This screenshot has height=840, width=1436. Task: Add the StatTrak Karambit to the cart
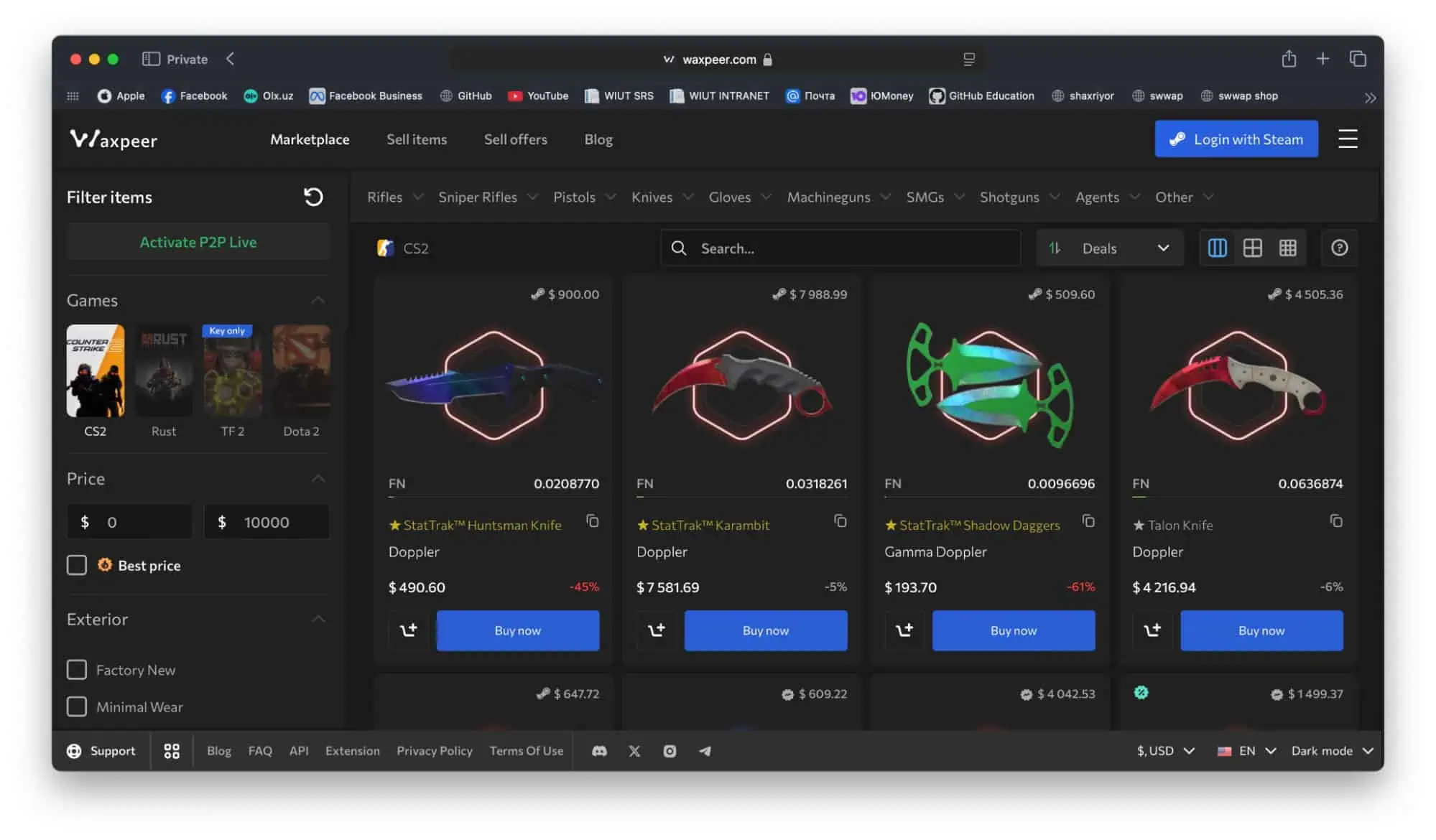(656, 630)
